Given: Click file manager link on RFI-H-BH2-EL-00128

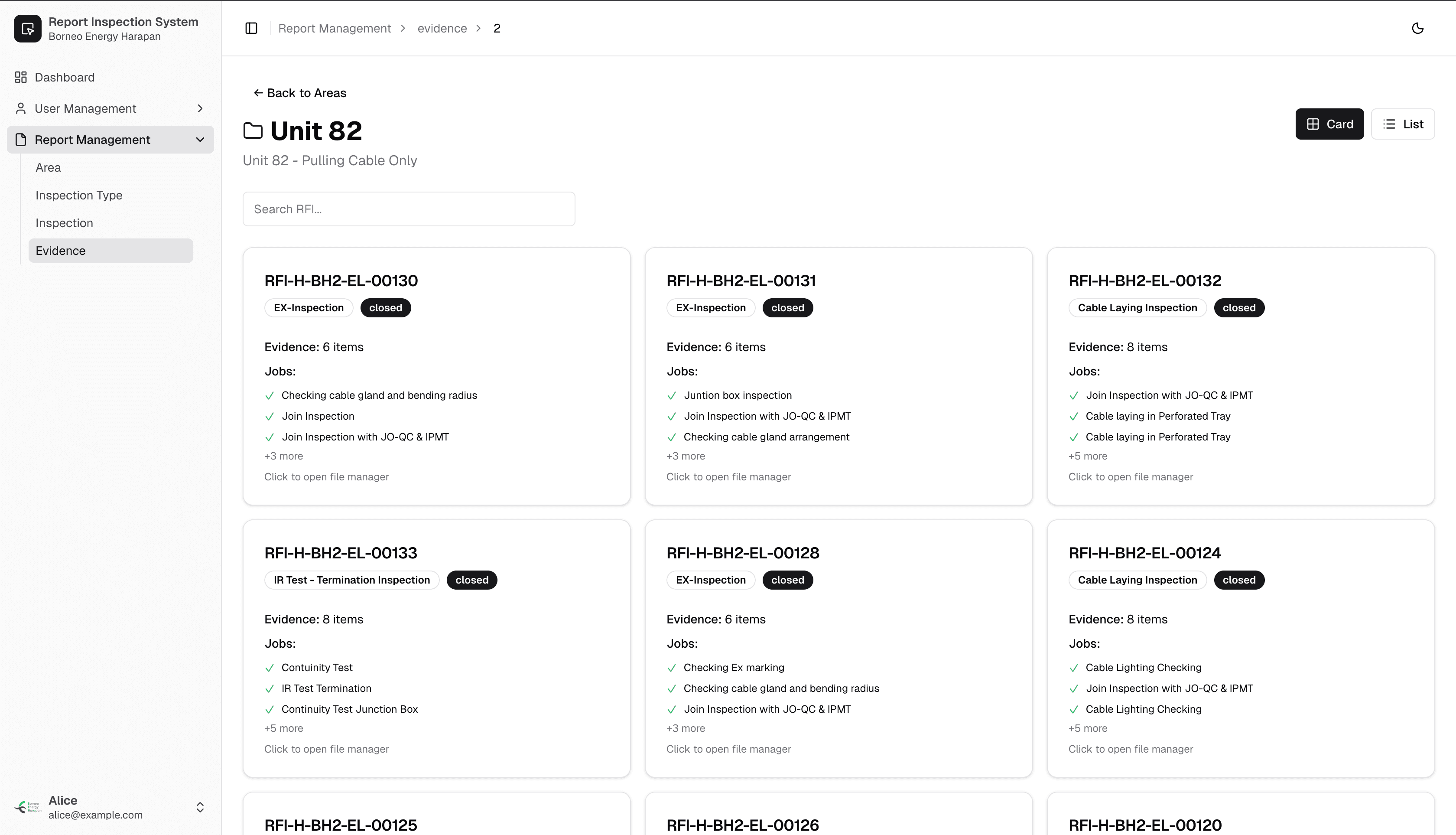Looking at the screenshot, I should 728,749.
